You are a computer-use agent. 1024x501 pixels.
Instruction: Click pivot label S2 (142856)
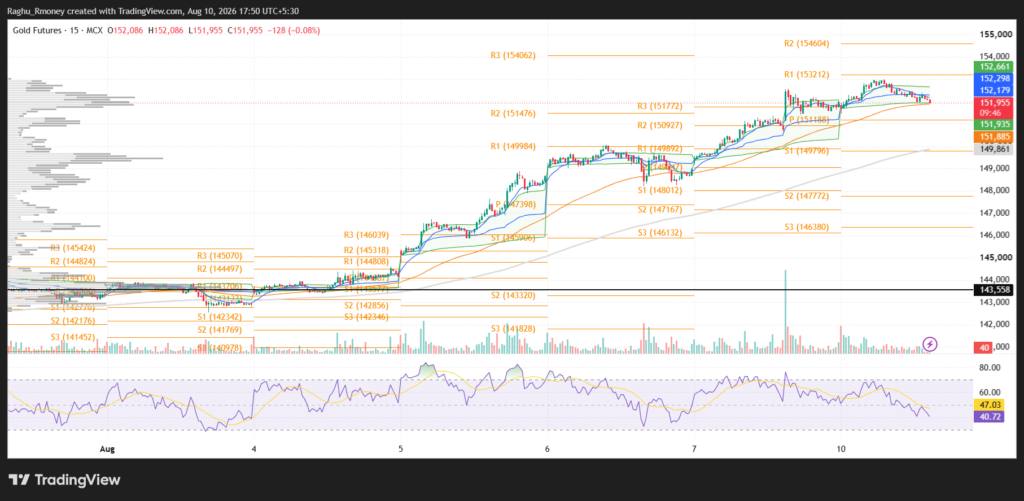(366, 305)
